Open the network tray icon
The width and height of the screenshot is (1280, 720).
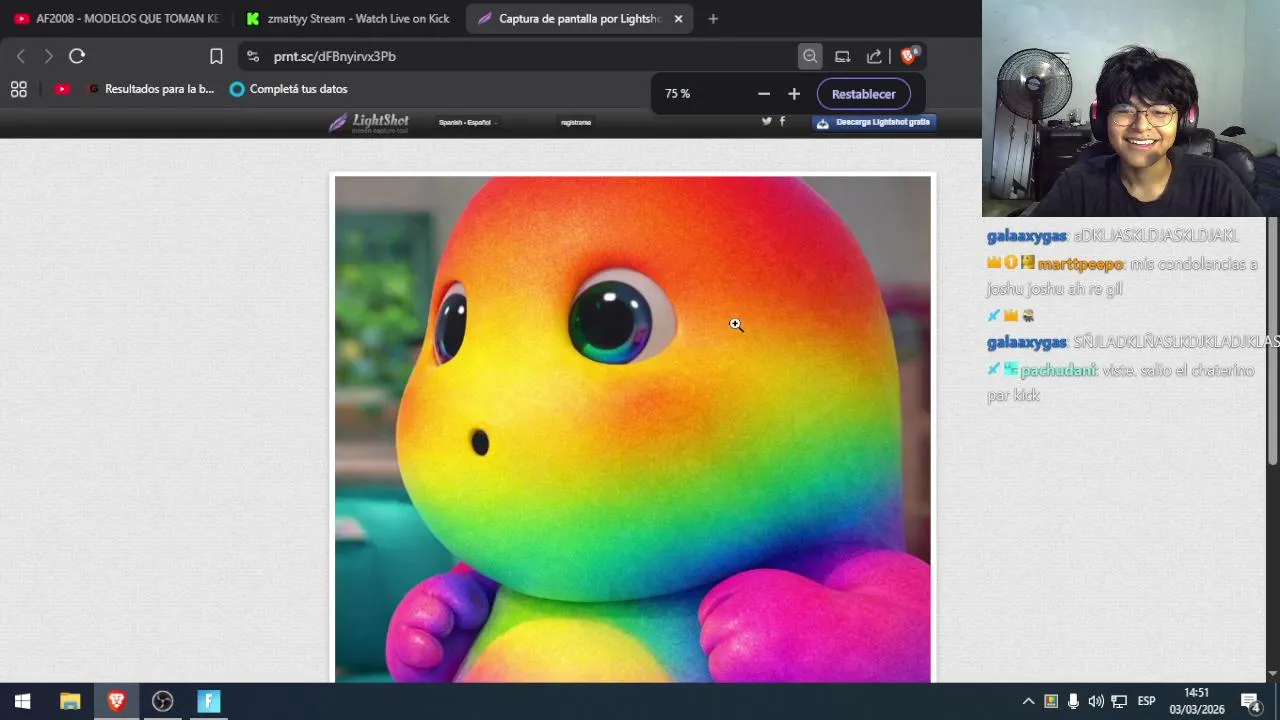1119,701
